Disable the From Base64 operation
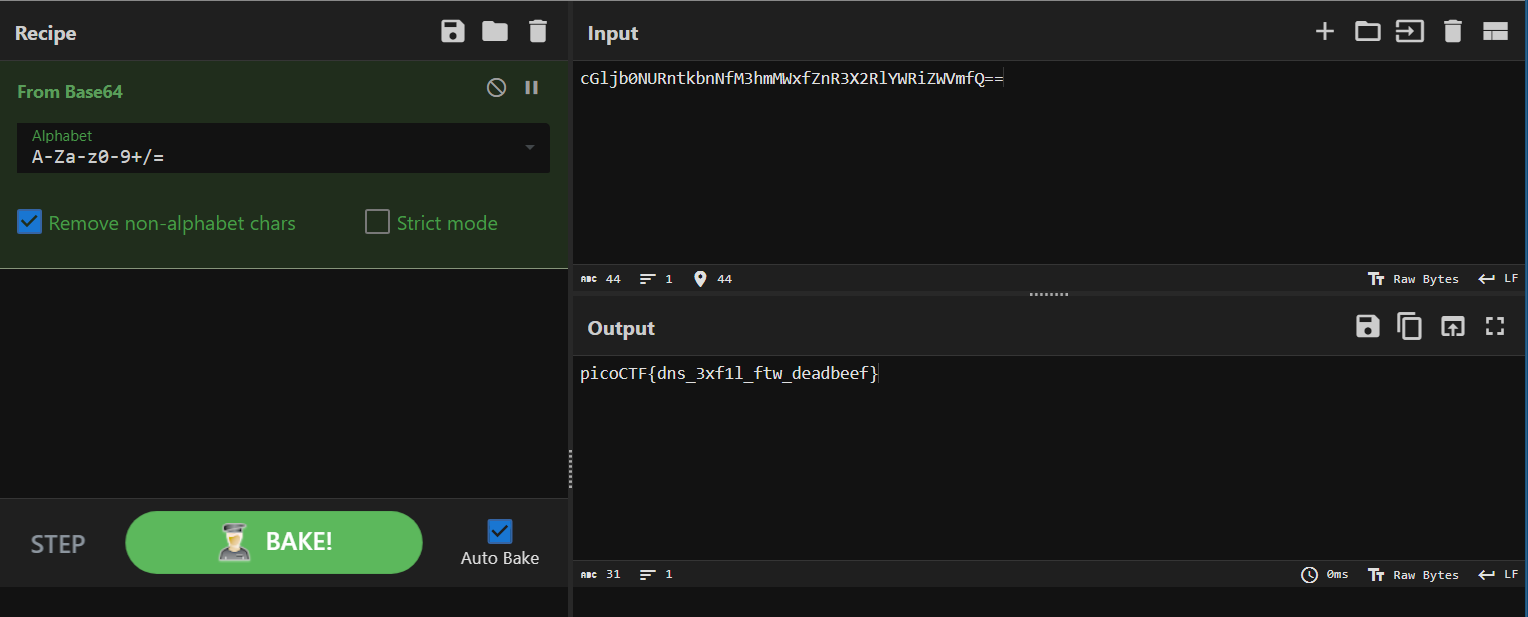 point(496,88)
